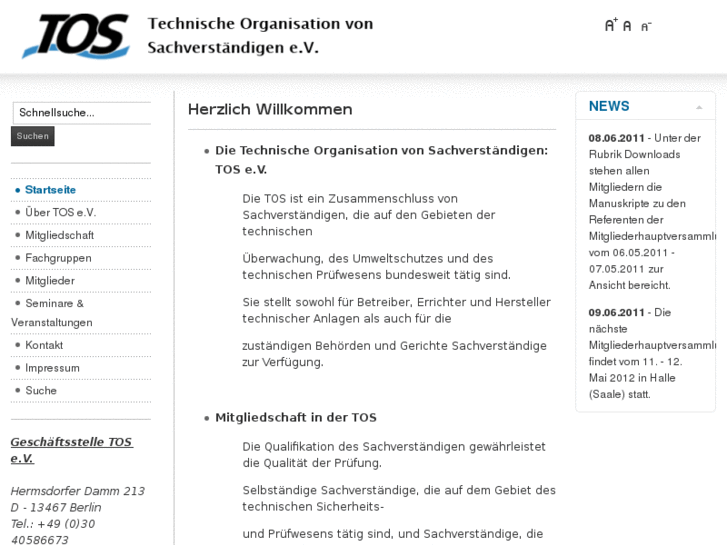The width and height of the screenshot is (727, 545).
Task: Click news date 09.06.2011
Action: [x=617, y=313]
